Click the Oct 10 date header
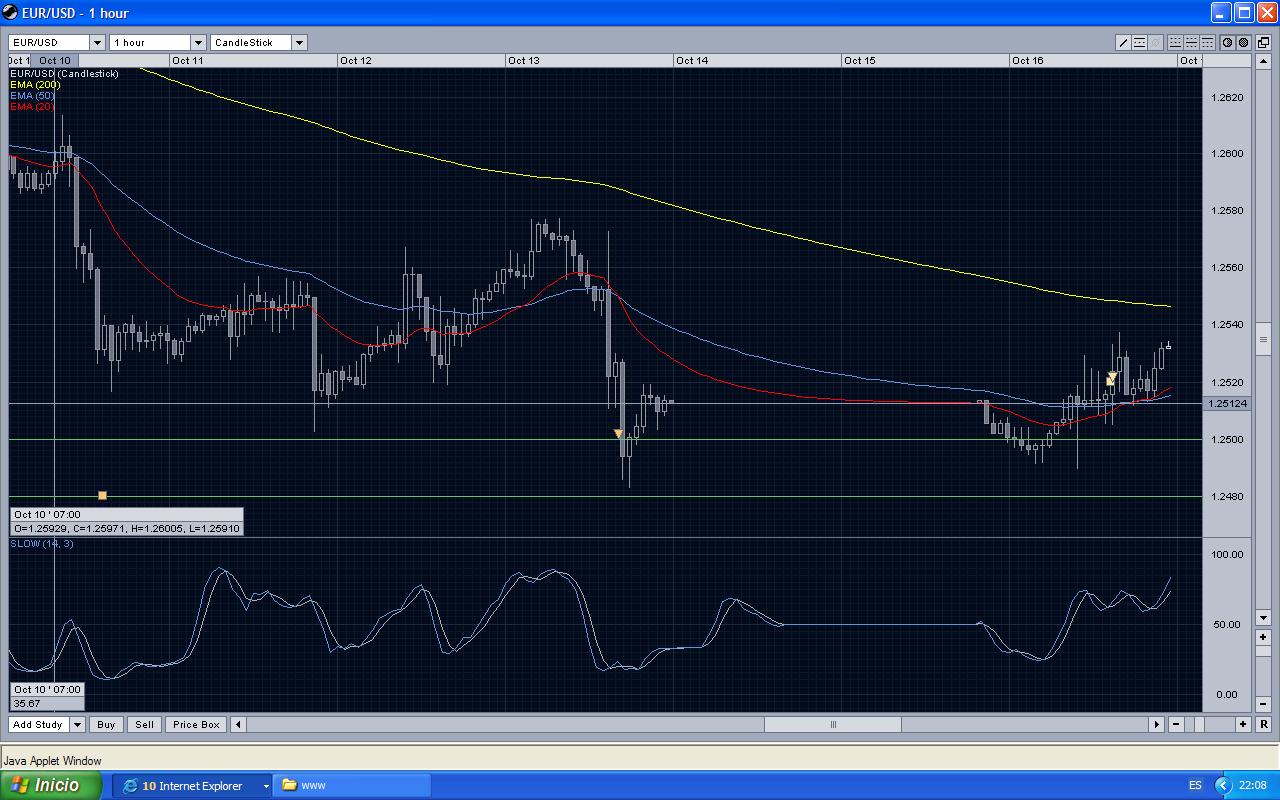This screenshot has height=800, width=1280. click(55, 61)
